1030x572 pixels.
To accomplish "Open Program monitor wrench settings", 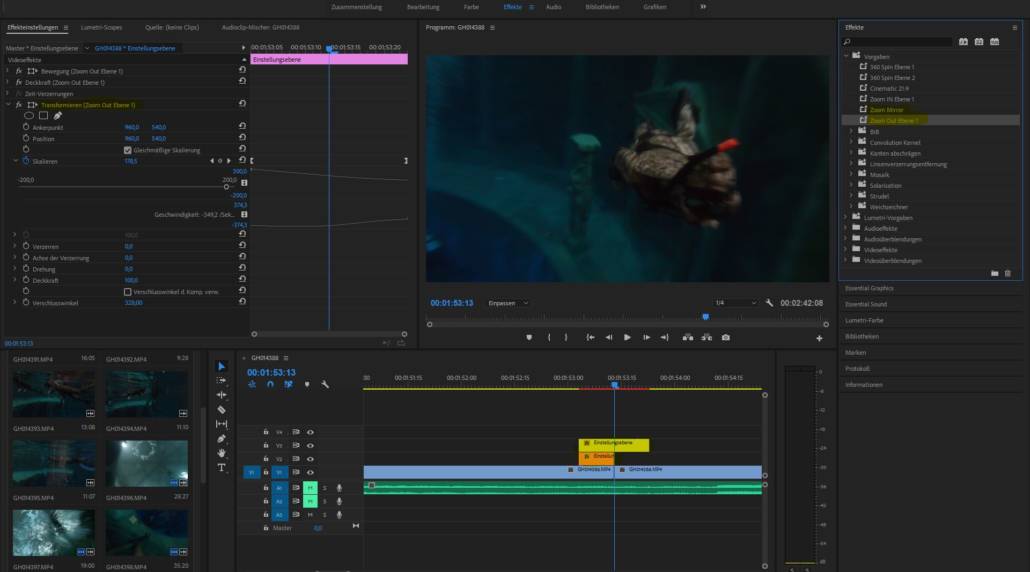I will click(x=769, y=303).
